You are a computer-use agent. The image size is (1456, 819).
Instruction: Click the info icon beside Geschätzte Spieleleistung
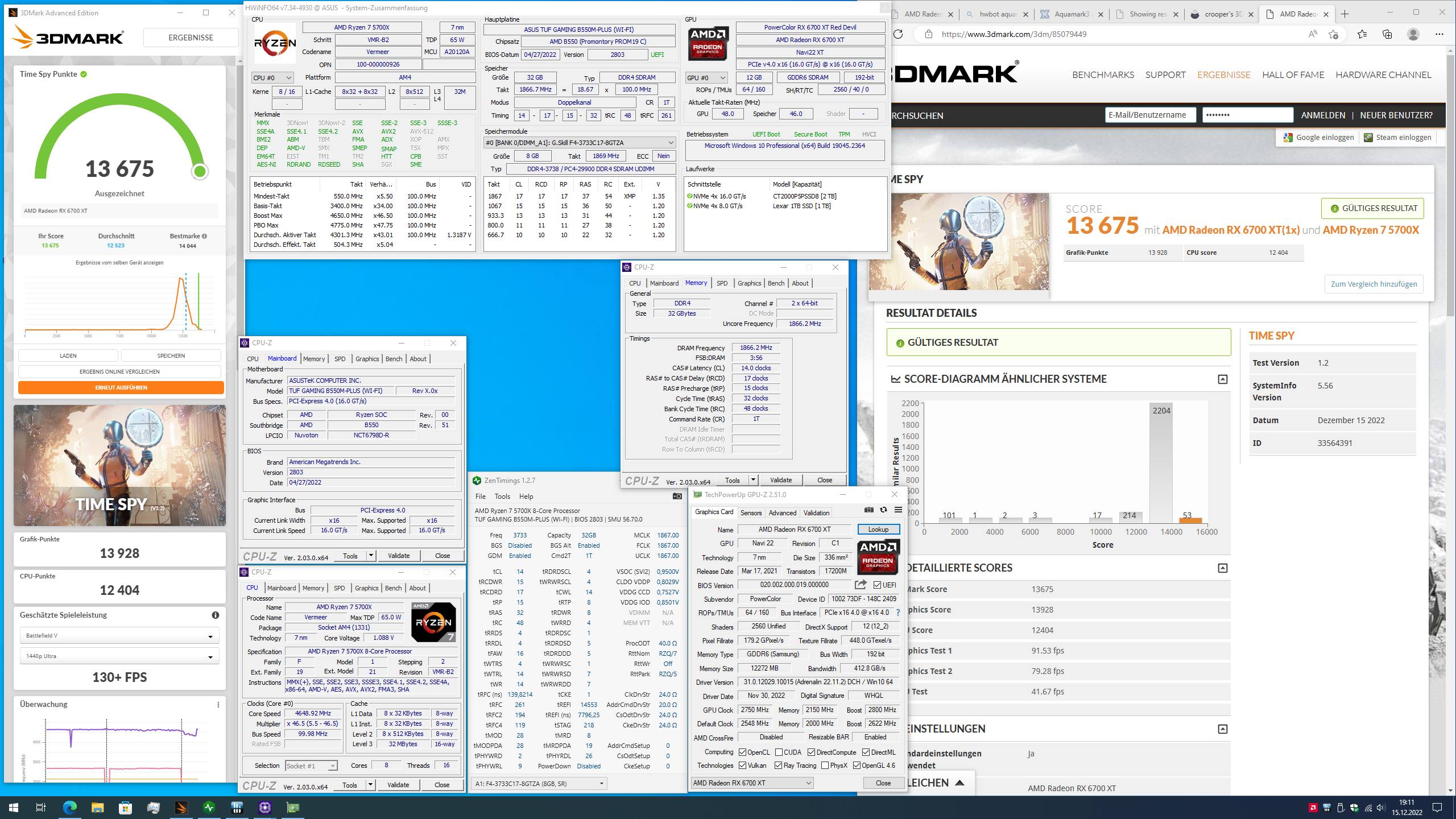216,615
